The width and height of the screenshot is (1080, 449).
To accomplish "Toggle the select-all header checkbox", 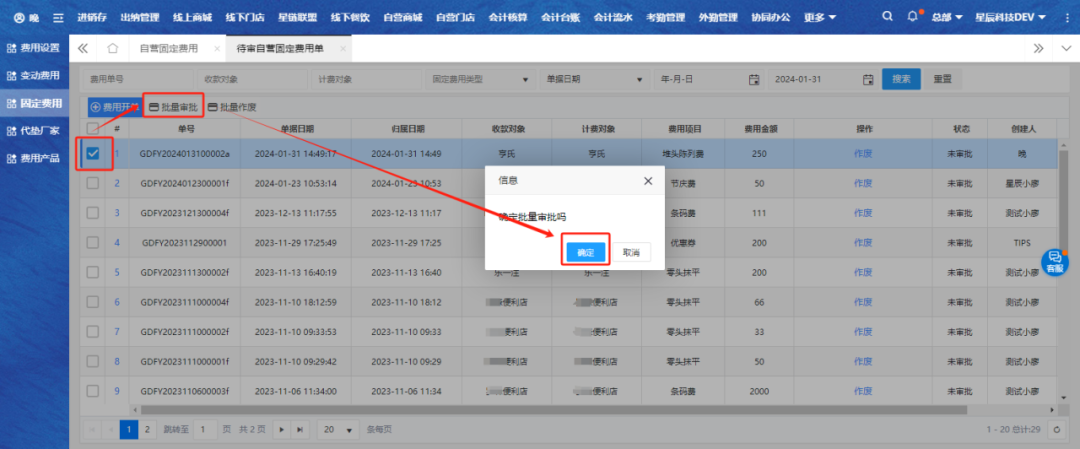I will point(93,128).
